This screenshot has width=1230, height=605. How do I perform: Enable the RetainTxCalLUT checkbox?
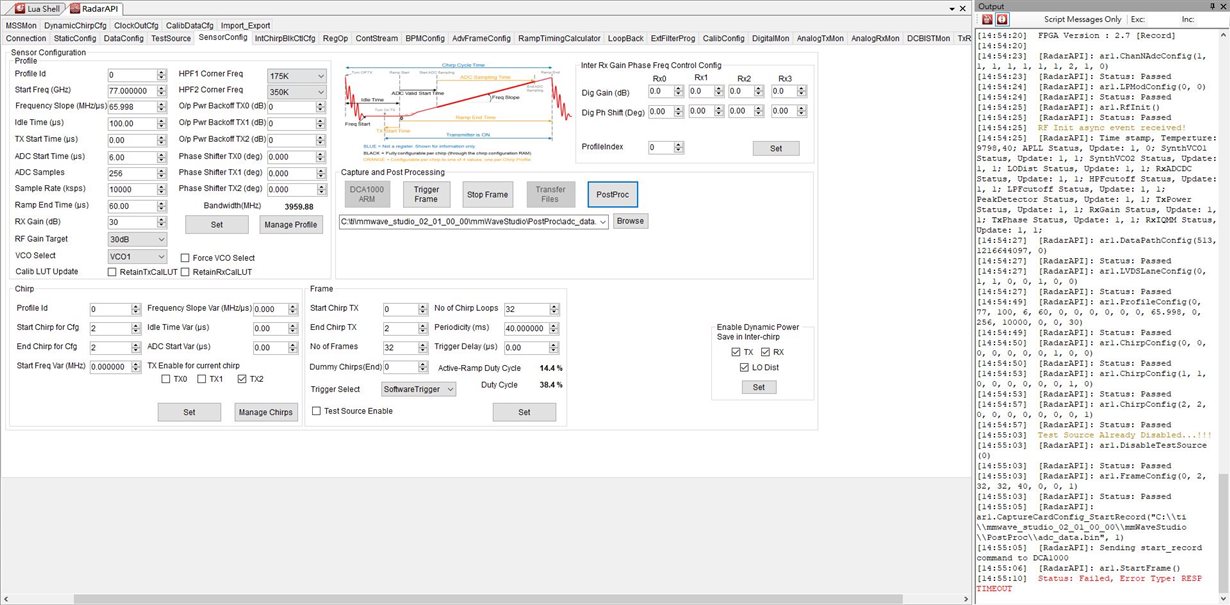point(113,272)
